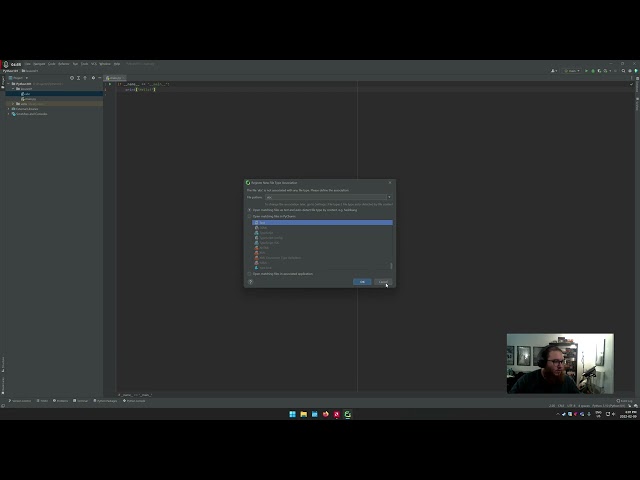Expand the File pattern dropdown arrow
This screenshot has width=640, height=480.
389,197
